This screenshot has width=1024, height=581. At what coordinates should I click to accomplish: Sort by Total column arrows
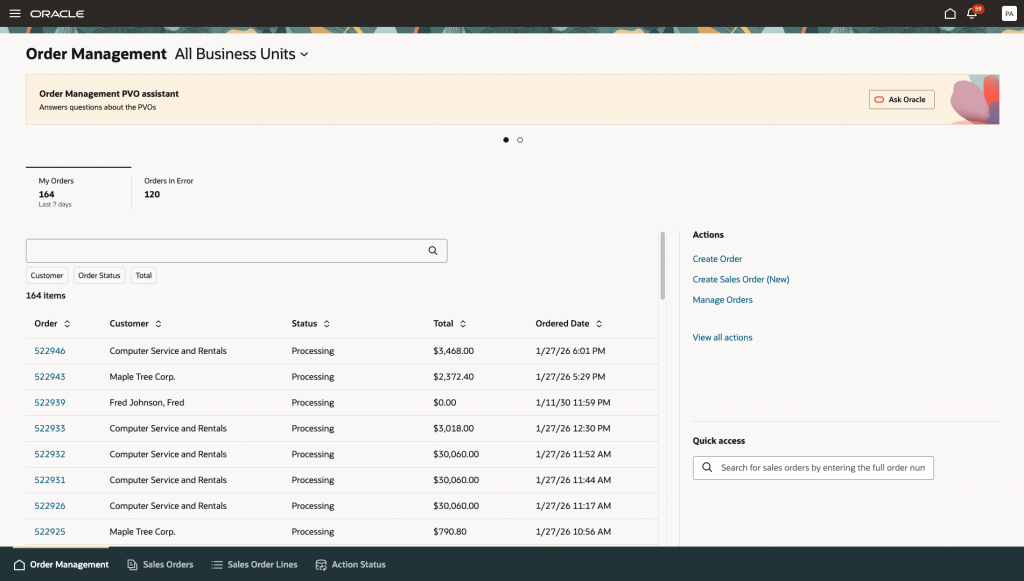pos(463,324)
